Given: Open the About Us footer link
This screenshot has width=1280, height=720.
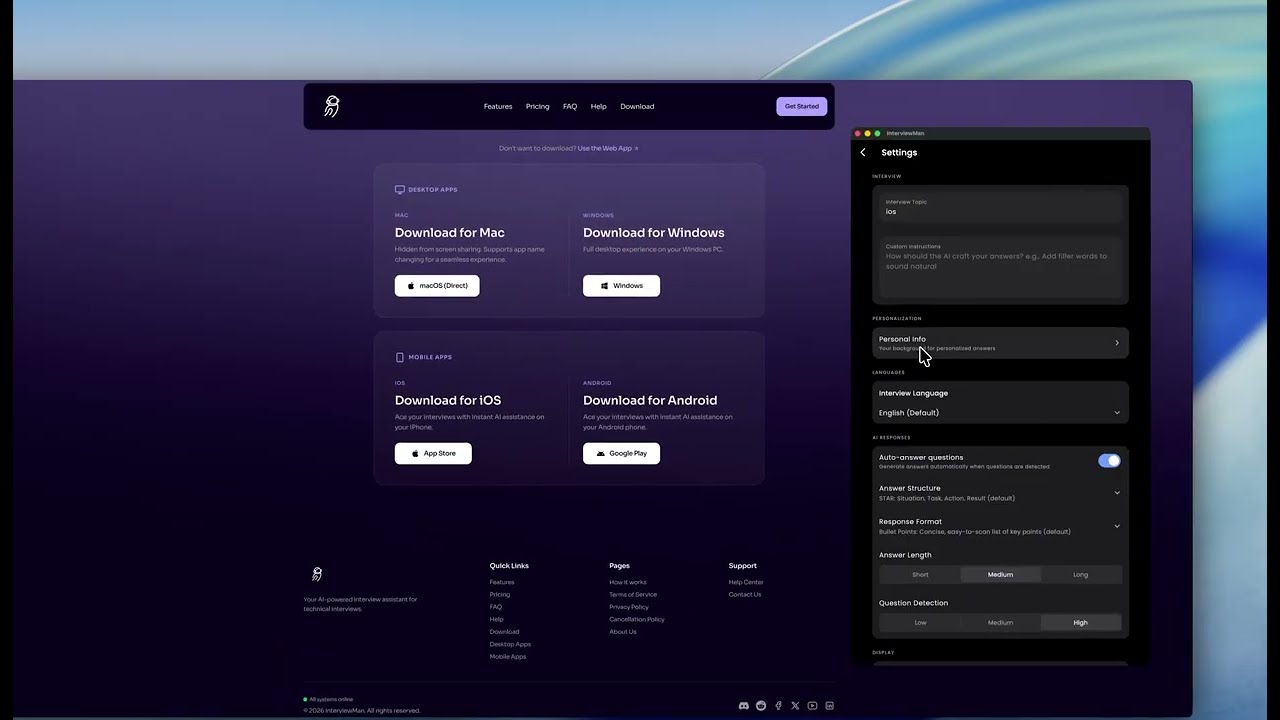Looking at the screenshot, I should point(623,632).
